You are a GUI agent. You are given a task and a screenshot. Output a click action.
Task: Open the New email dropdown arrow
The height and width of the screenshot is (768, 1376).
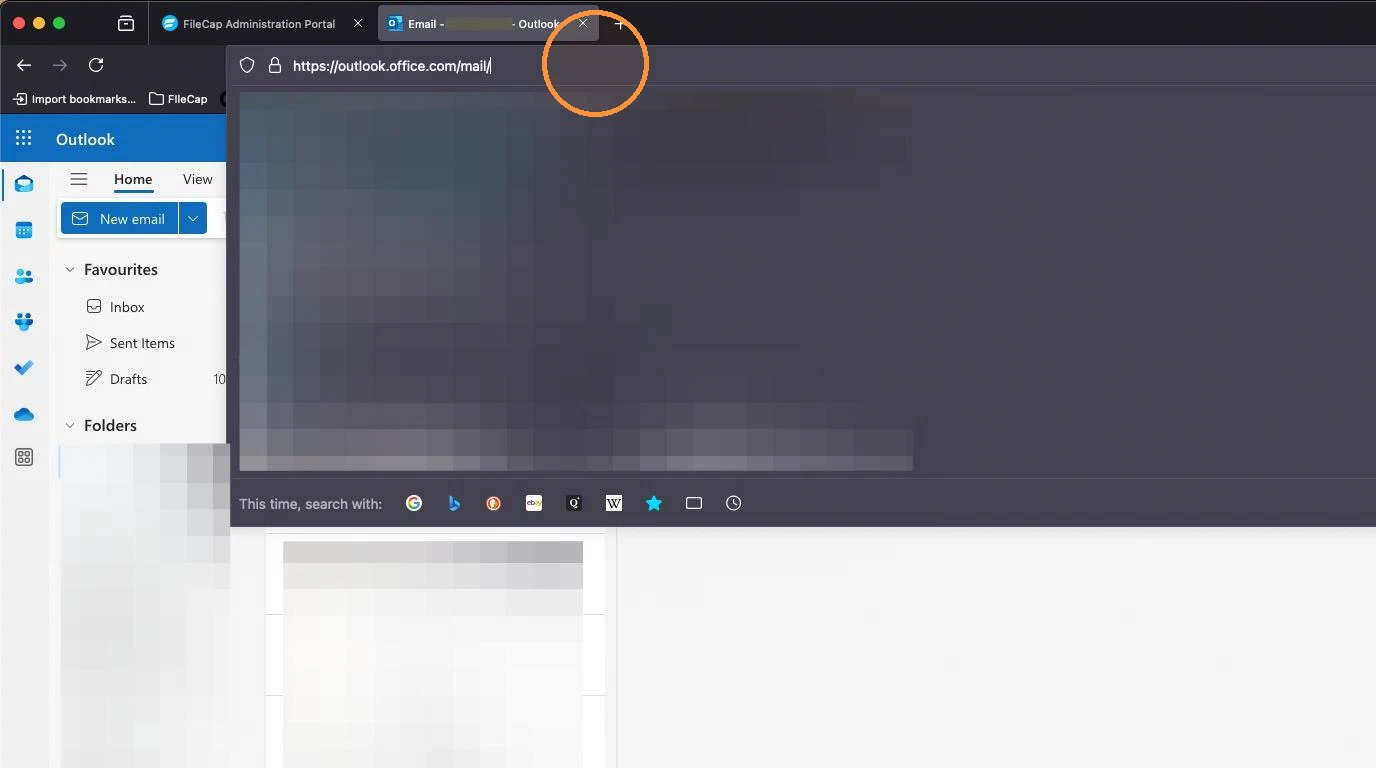(193, 218)
